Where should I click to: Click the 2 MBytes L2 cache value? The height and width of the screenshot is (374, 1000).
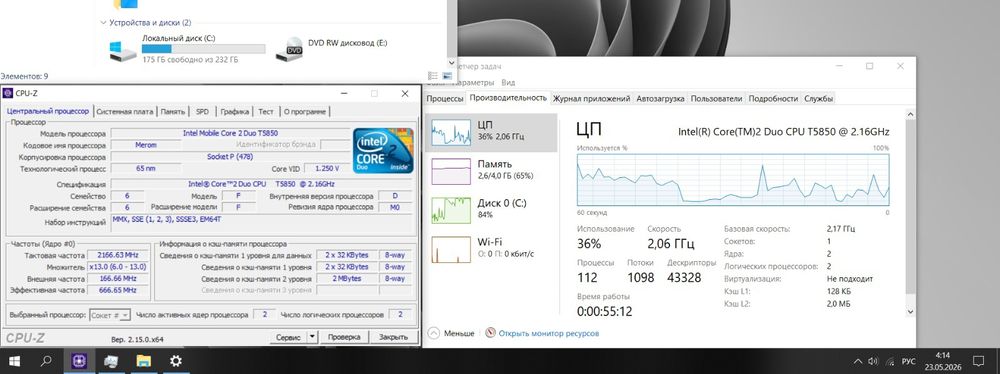point(347,279)
